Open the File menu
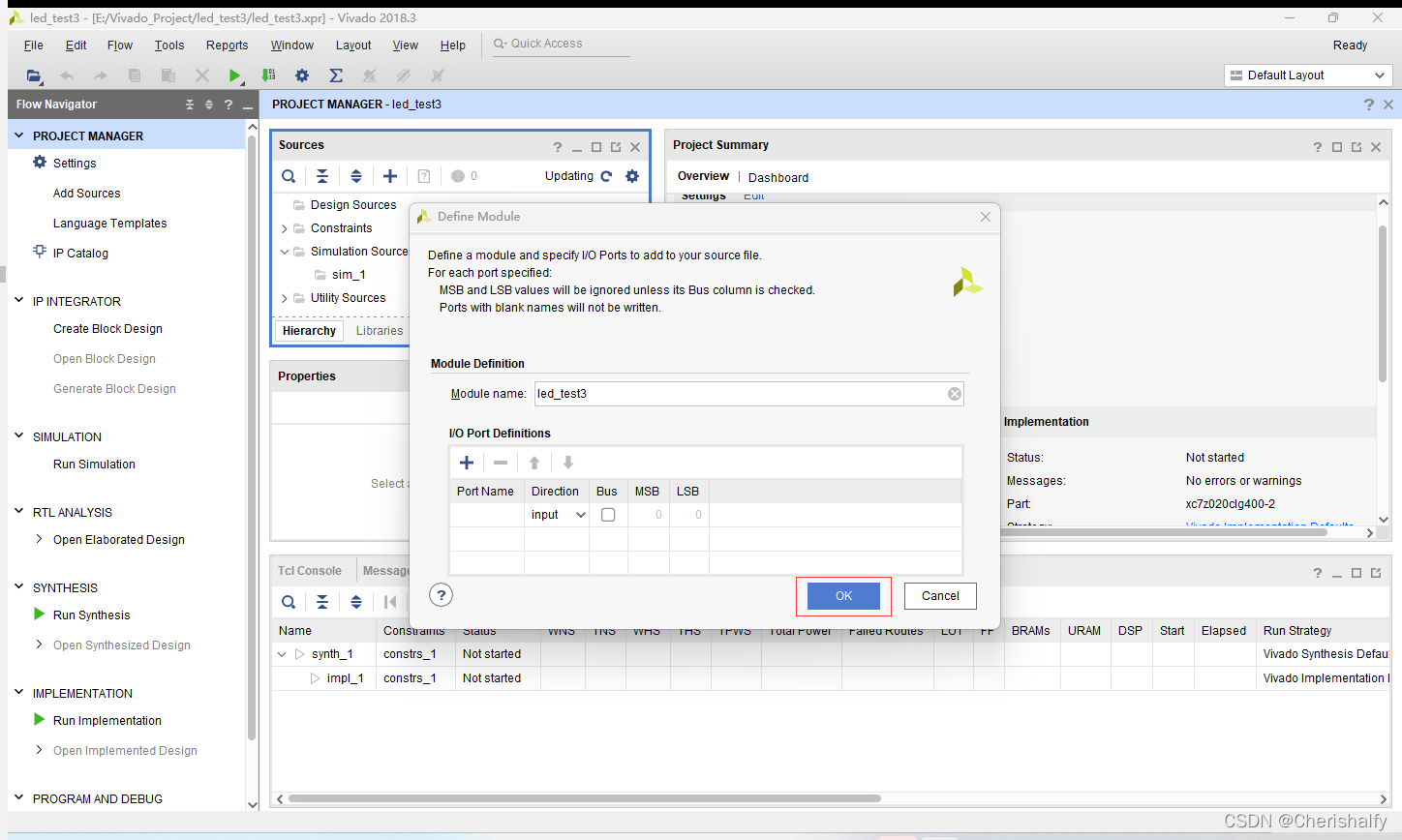This screenshot has width=1402, height=840. 33,45
